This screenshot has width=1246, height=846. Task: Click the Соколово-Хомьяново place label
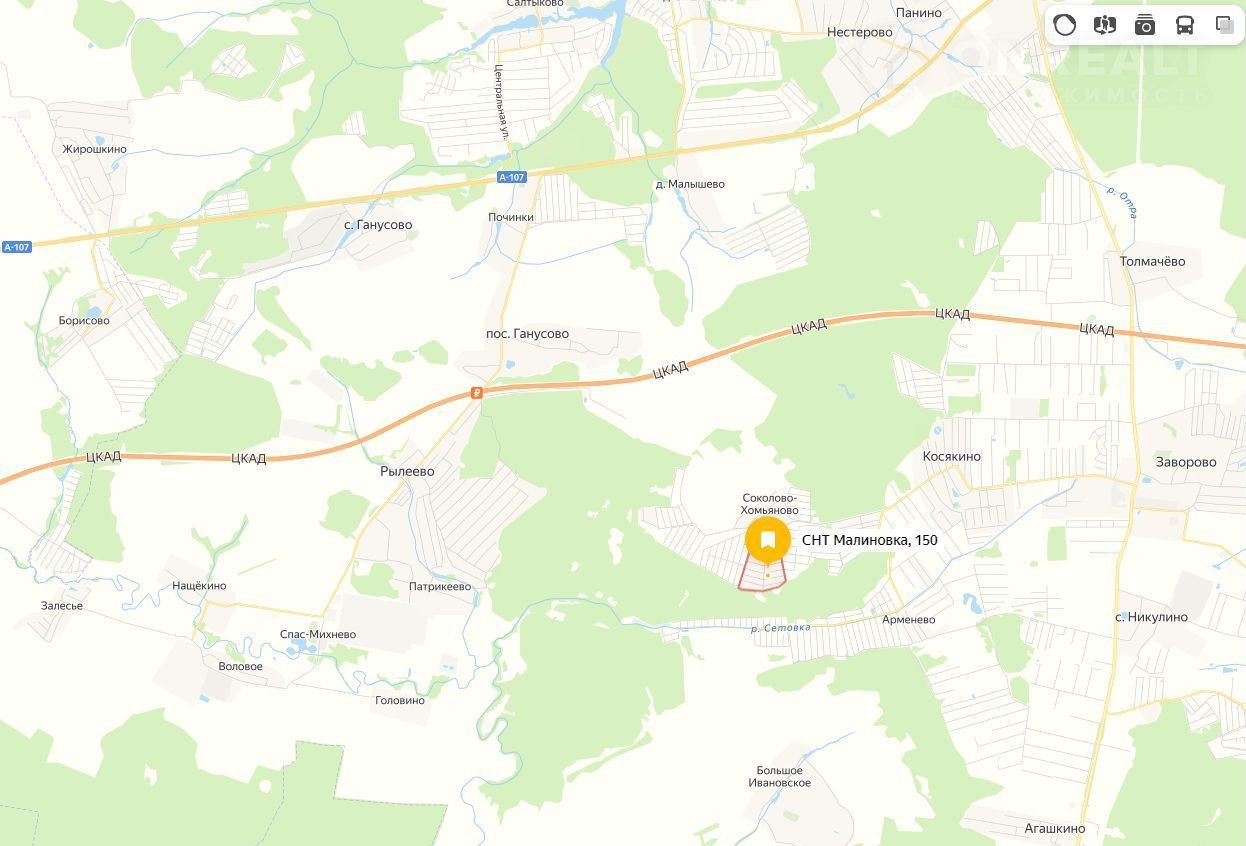(770, 503)
